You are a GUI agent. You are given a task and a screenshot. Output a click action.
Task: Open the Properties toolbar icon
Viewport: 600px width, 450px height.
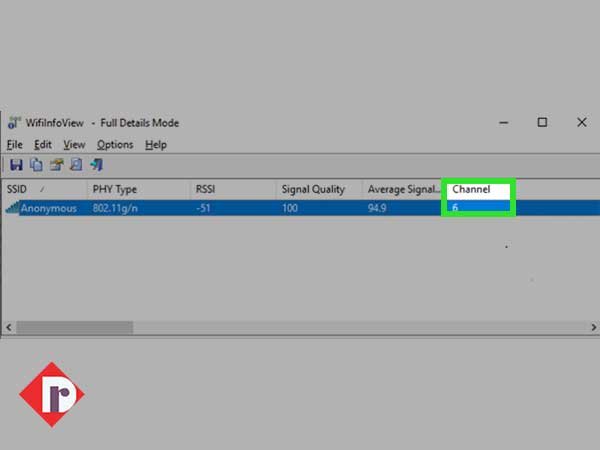(57, 165)
